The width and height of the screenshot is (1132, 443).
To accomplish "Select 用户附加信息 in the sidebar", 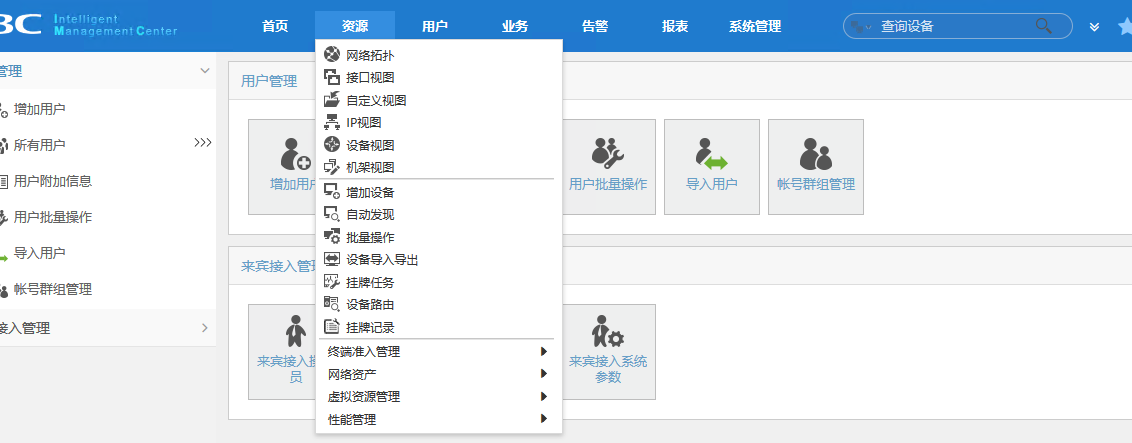I will [x=53, y=181].
